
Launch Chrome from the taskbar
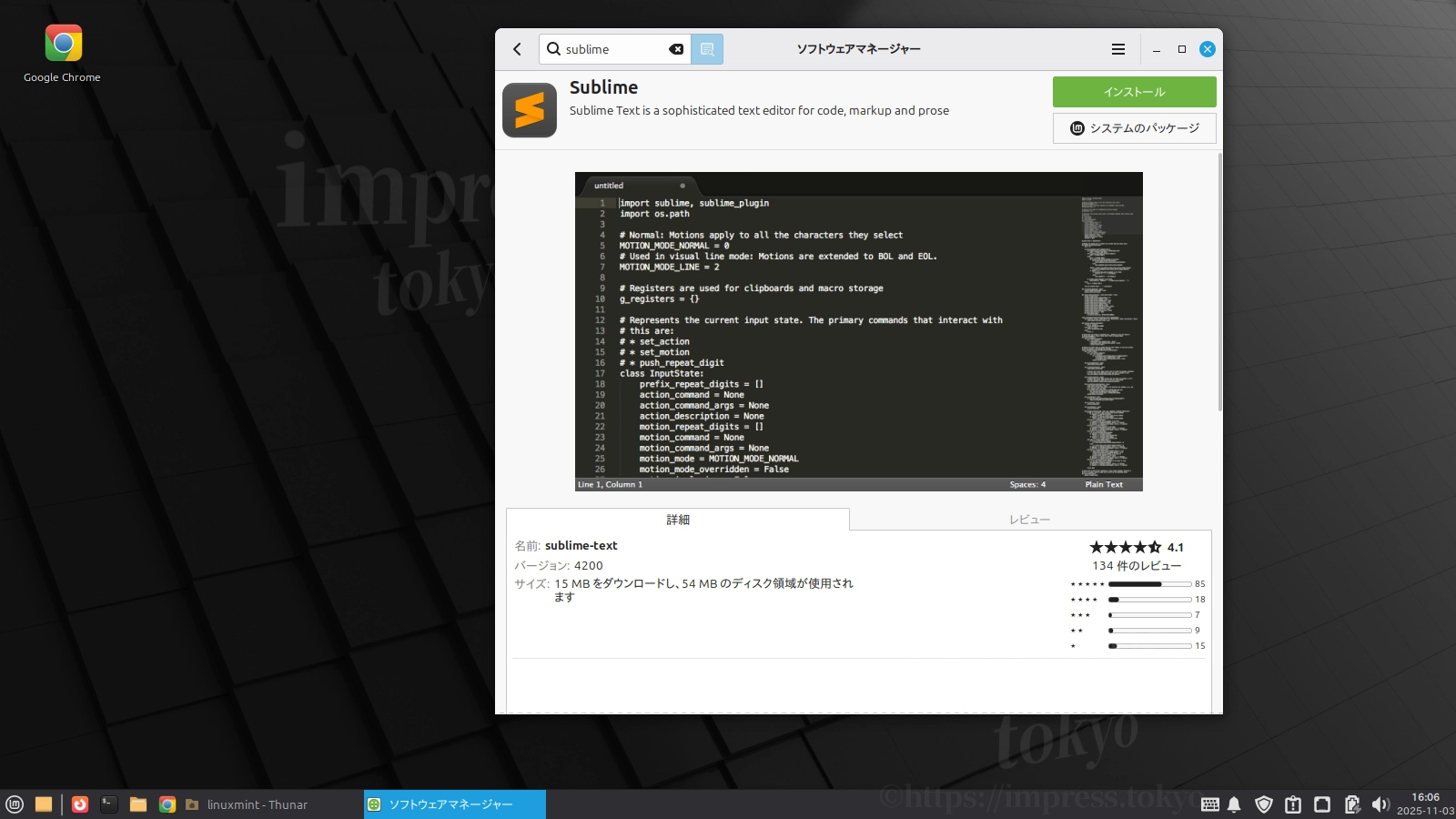(x=167, y=804)
